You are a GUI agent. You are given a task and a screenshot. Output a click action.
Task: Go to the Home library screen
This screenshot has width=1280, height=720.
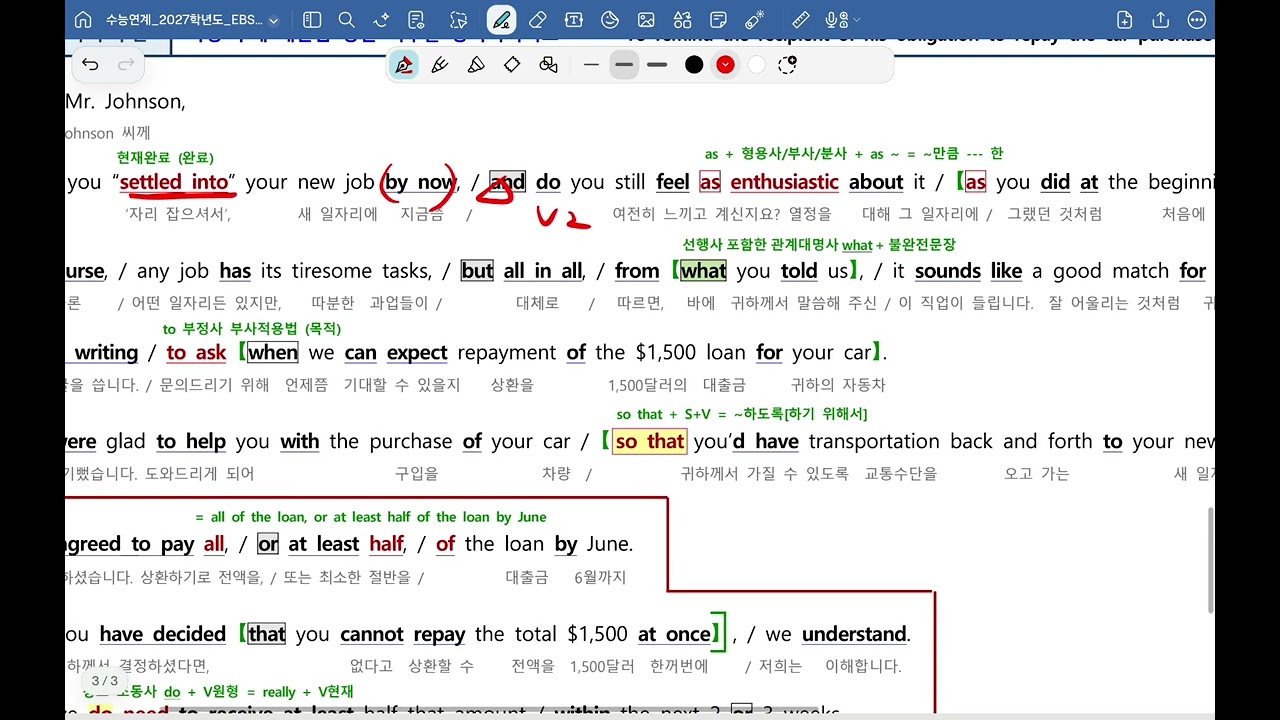(x=83, y=20)
